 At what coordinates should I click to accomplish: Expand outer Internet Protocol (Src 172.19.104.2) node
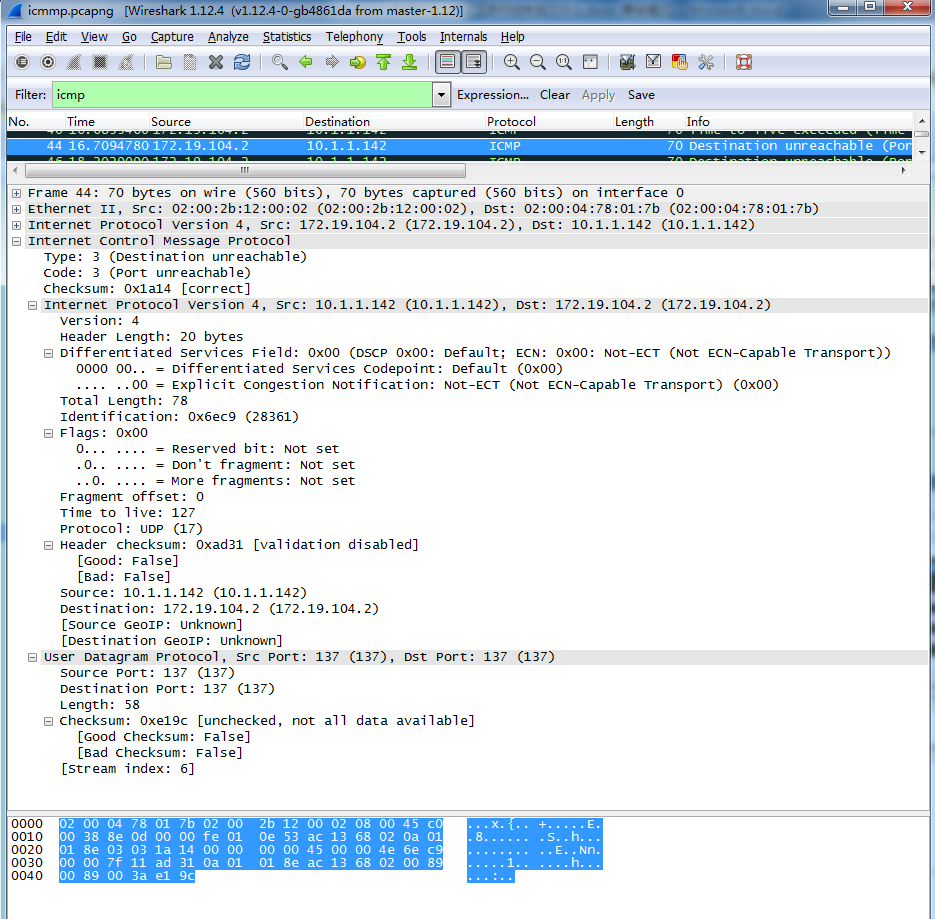click(x=17, y=225)
